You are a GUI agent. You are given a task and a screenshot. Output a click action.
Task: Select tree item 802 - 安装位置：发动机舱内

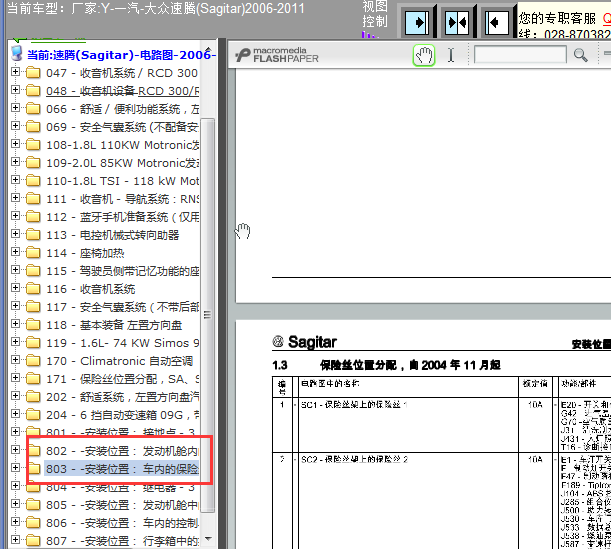click(122, 451)
